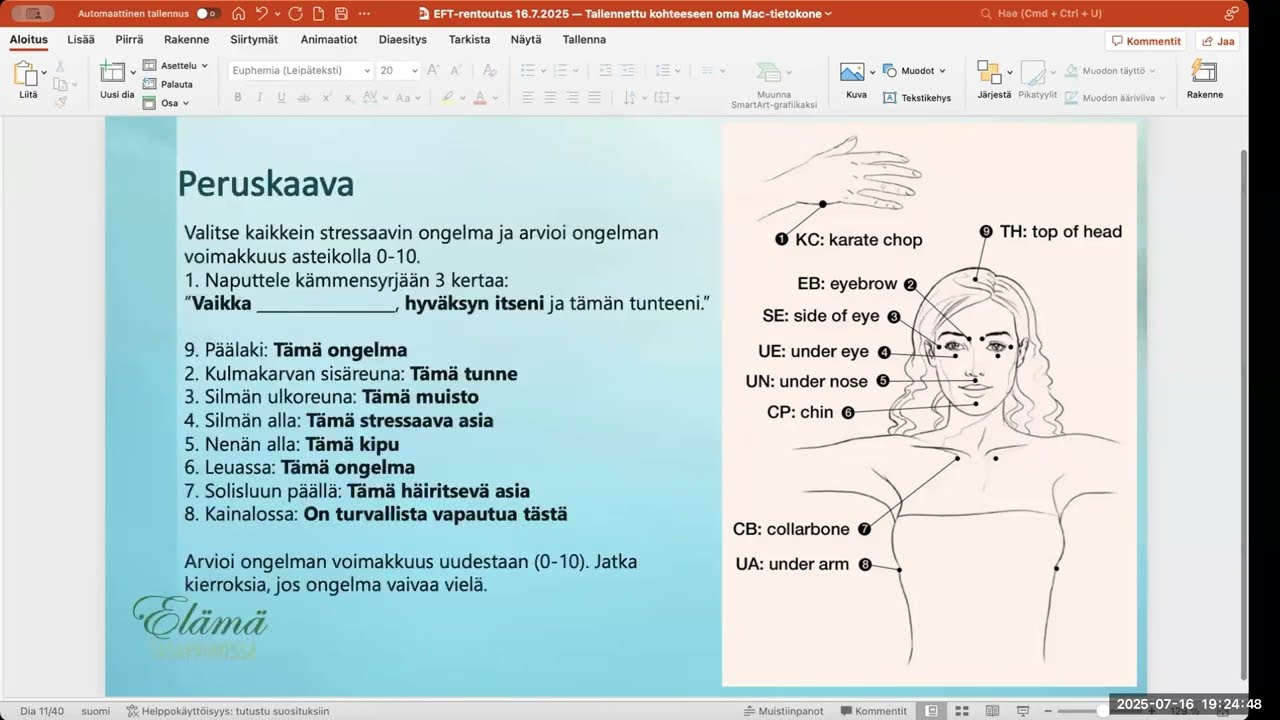The width and height of the screenshot is (1280, 720).
Task: Click the new document icon in the title bar
Action: 318,13
